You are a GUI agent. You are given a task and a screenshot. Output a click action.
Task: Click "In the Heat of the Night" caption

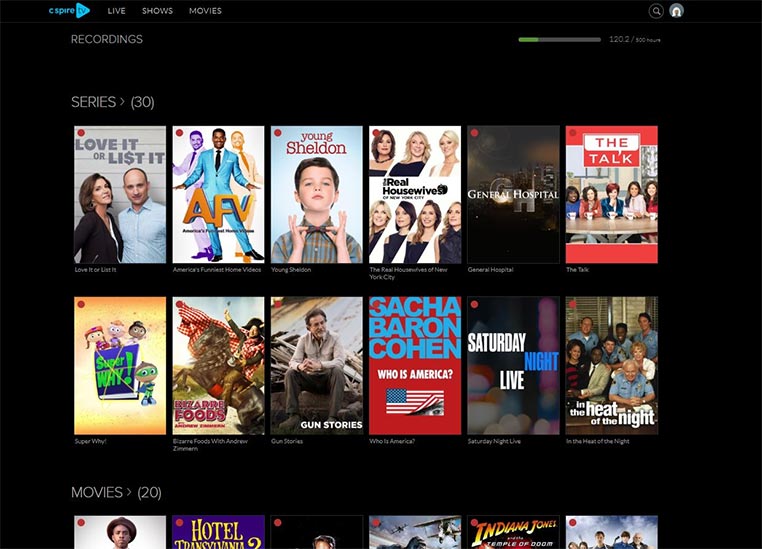click(598, 441)
